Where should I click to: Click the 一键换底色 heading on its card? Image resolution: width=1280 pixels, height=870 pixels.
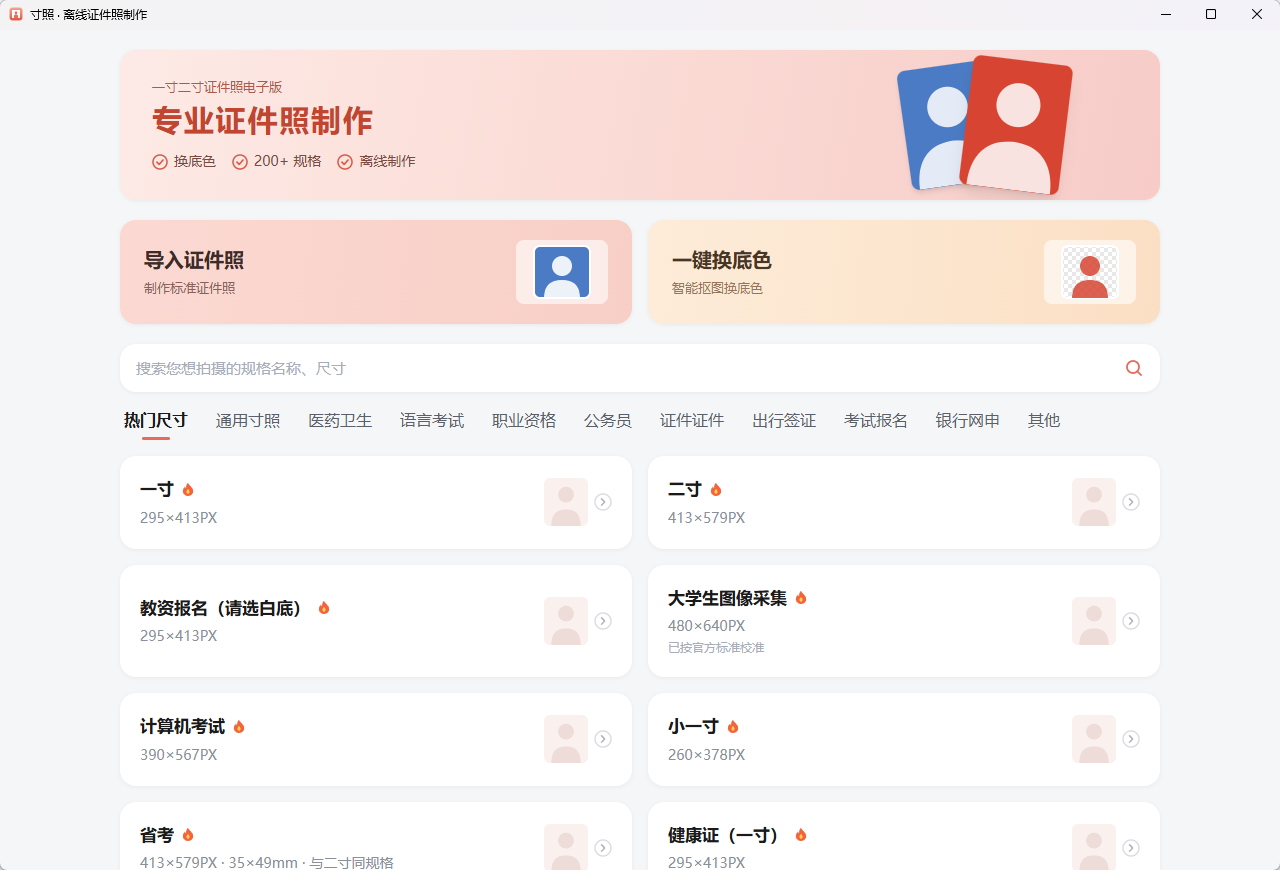[x=722, y=261]
